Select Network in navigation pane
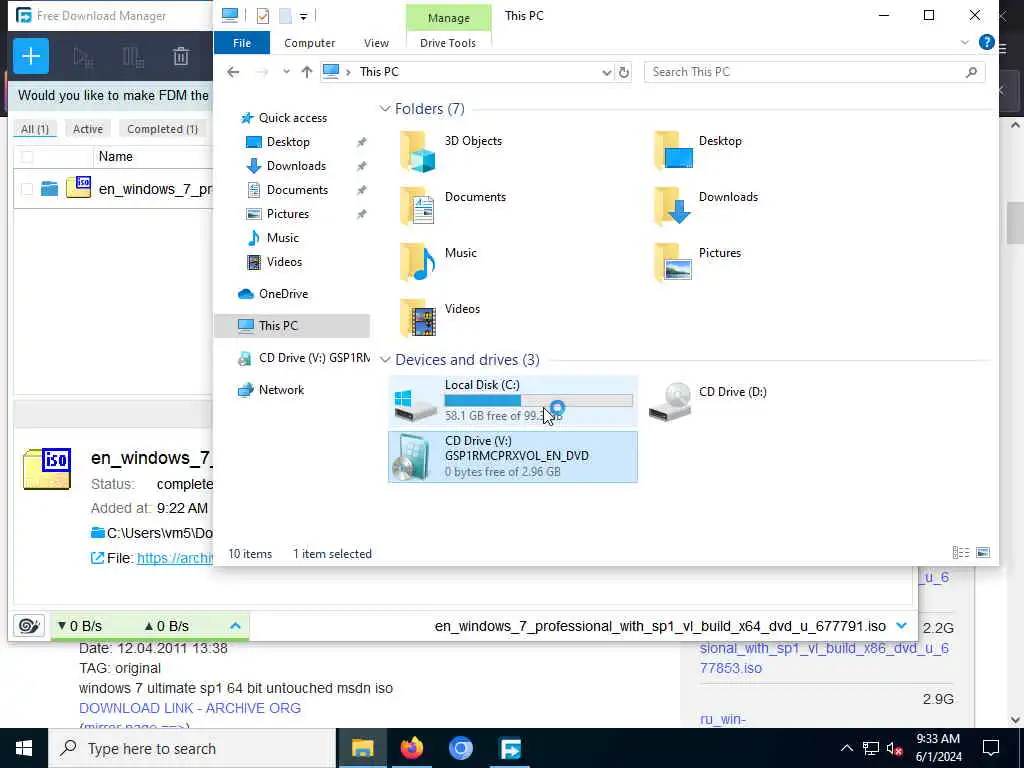The width and height of the screenshot is (1024, 768). point(281,390)
